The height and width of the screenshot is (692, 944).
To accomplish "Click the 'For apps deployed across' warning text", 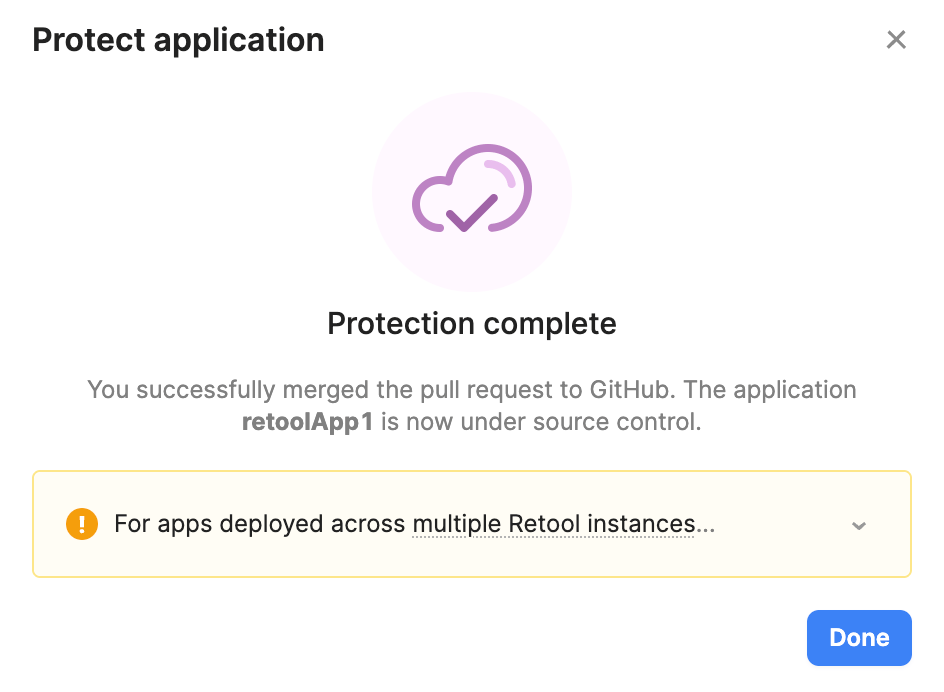I will coord(259,524).
